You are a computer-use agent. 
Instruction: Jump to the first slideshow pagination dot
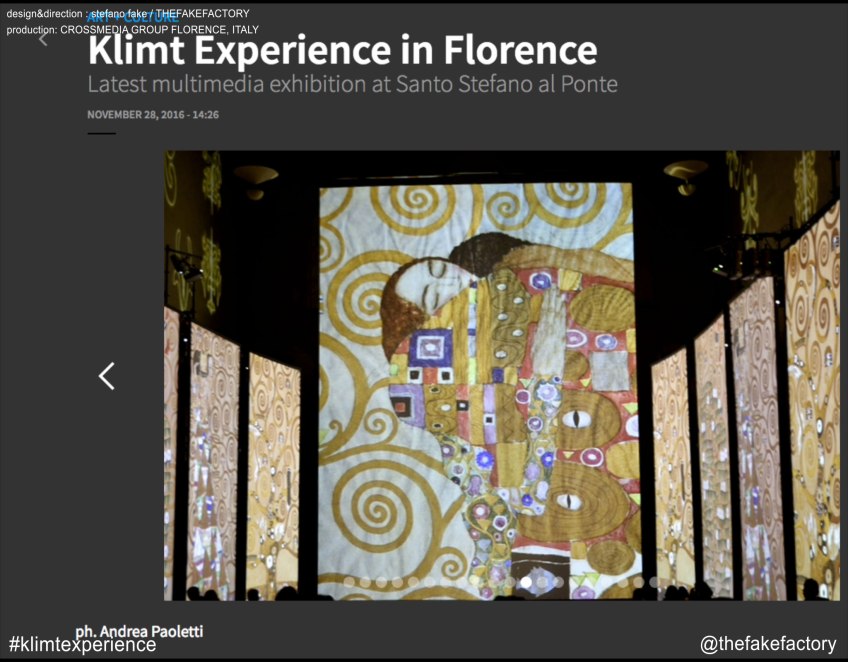click(x=349, y=582)
